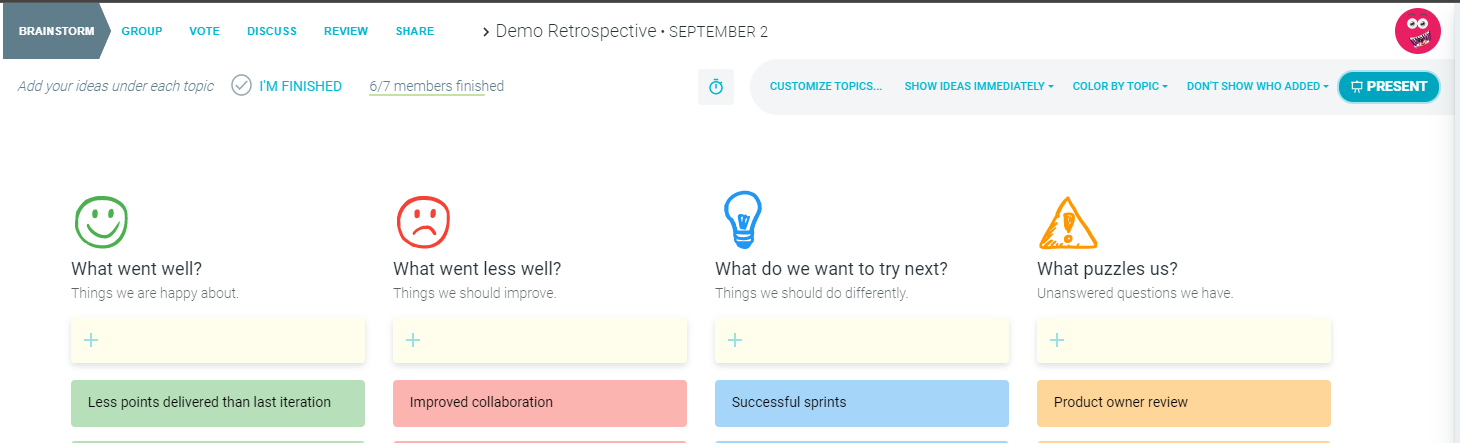This screenshot has width=1460, height=443.
Task: Click the orange warning triangle icon
Action: (x=1068, y=222)
